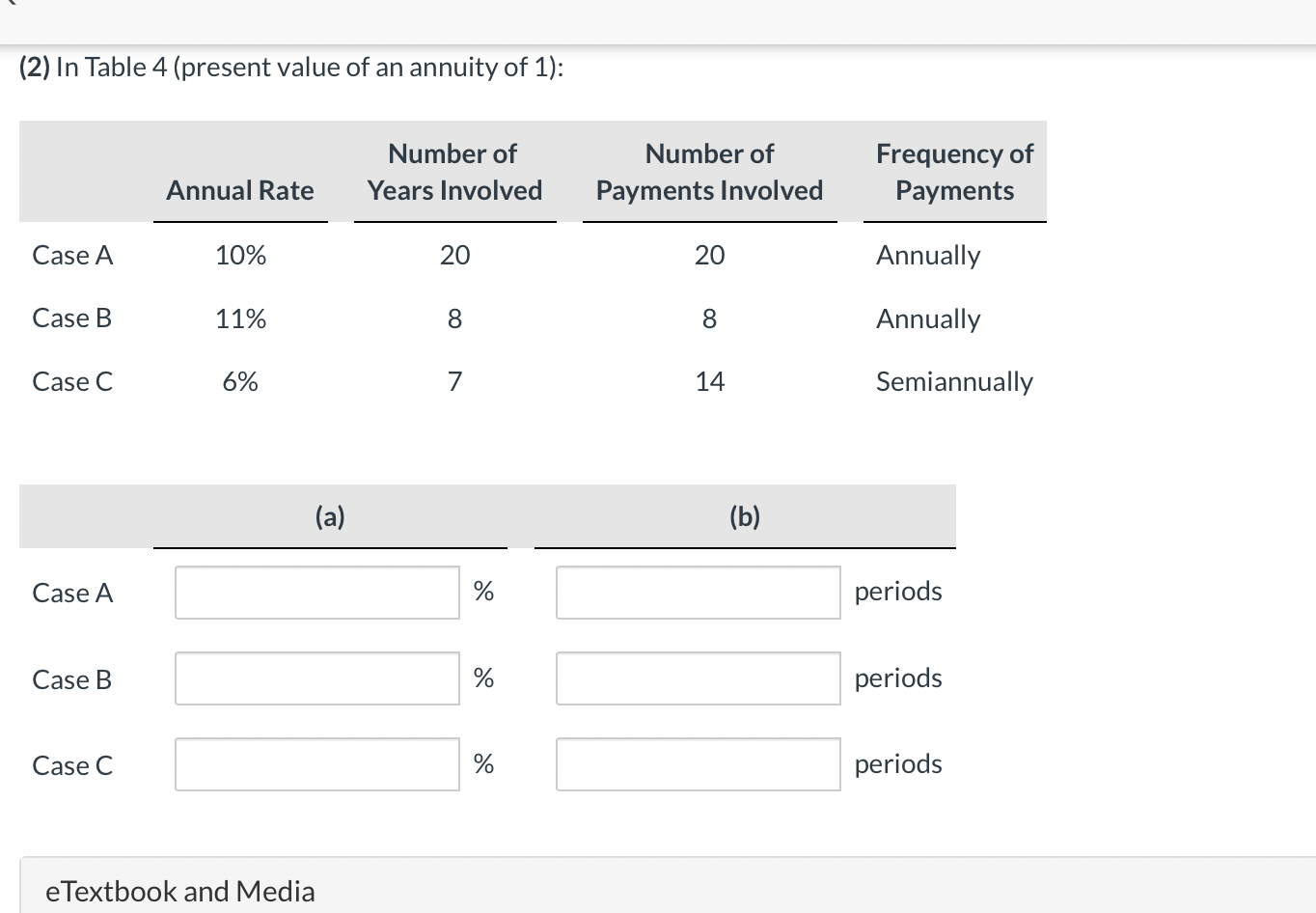Click the (a) column header

coord(331,516)
